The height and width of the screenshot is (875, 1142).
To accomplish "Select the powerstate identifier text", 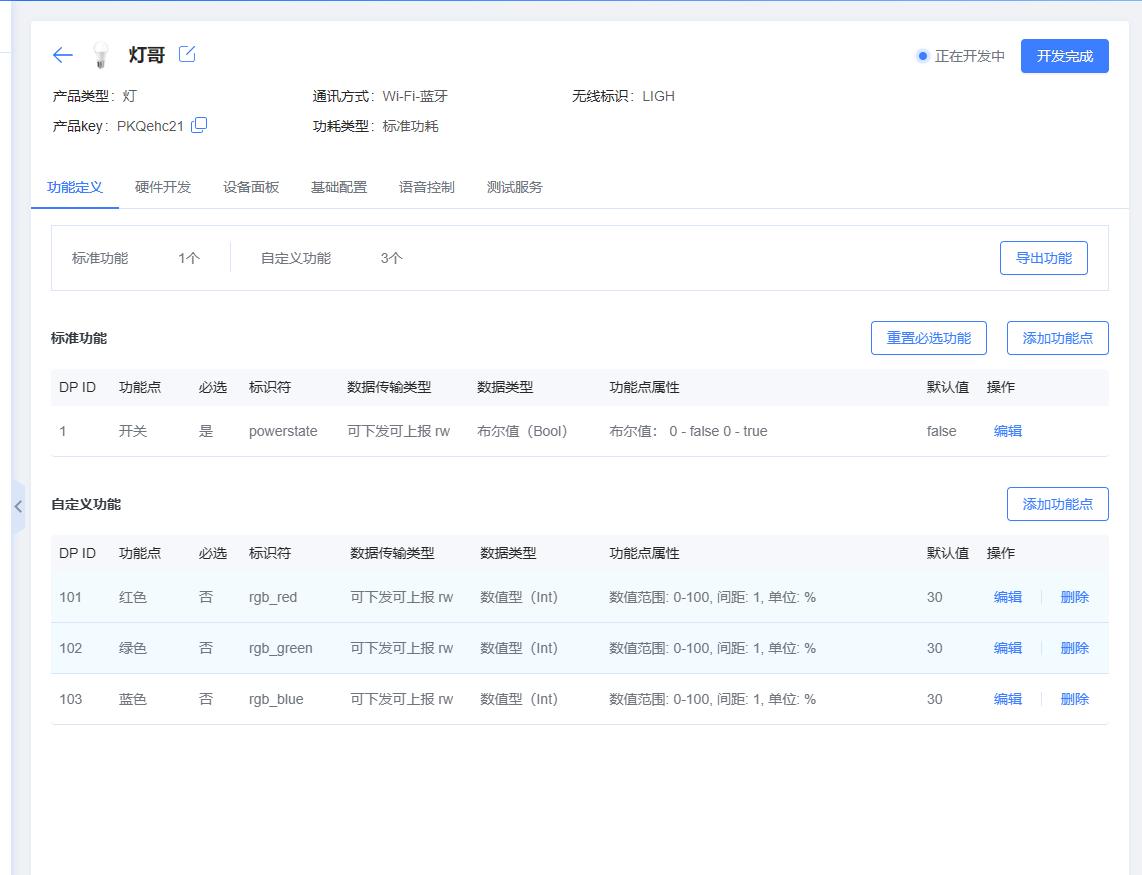I will [x=283, y=431].
